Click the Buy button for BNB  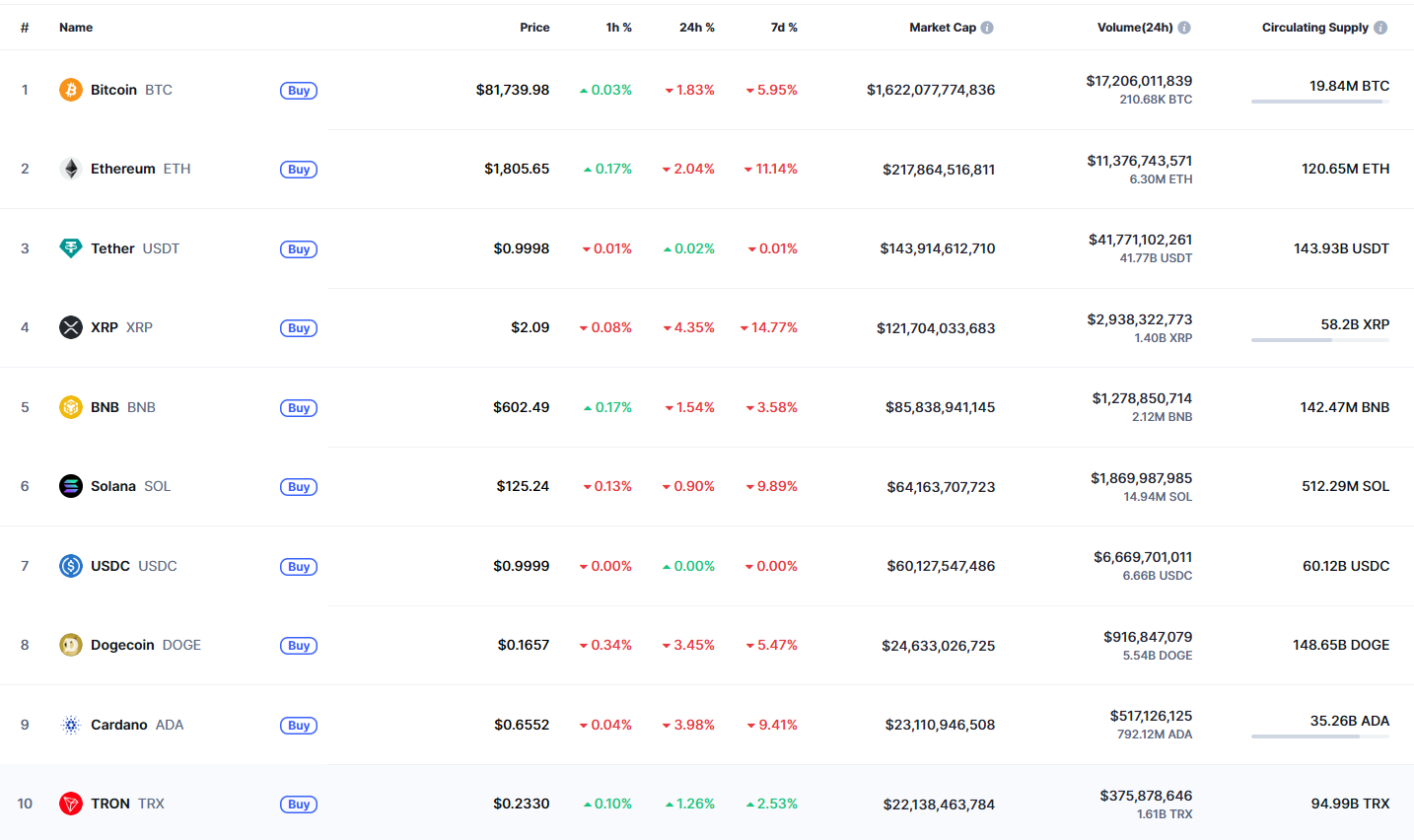tap(299, 408)
